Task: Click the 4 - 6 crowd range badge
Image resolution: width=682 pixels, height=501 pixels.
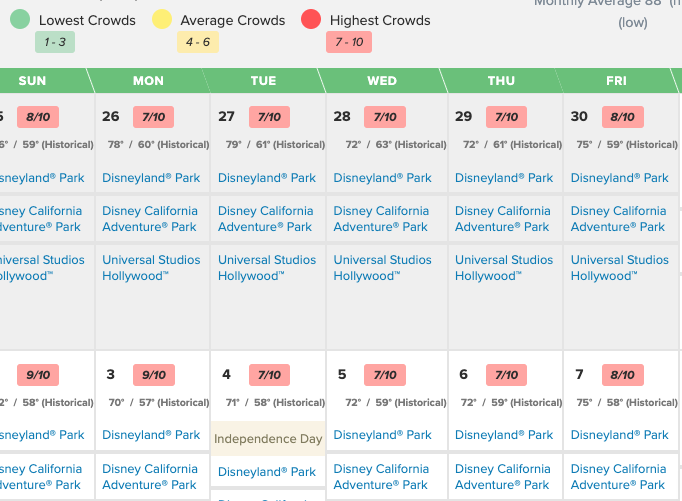Action: pyautogui.click(x=197, y=42)
